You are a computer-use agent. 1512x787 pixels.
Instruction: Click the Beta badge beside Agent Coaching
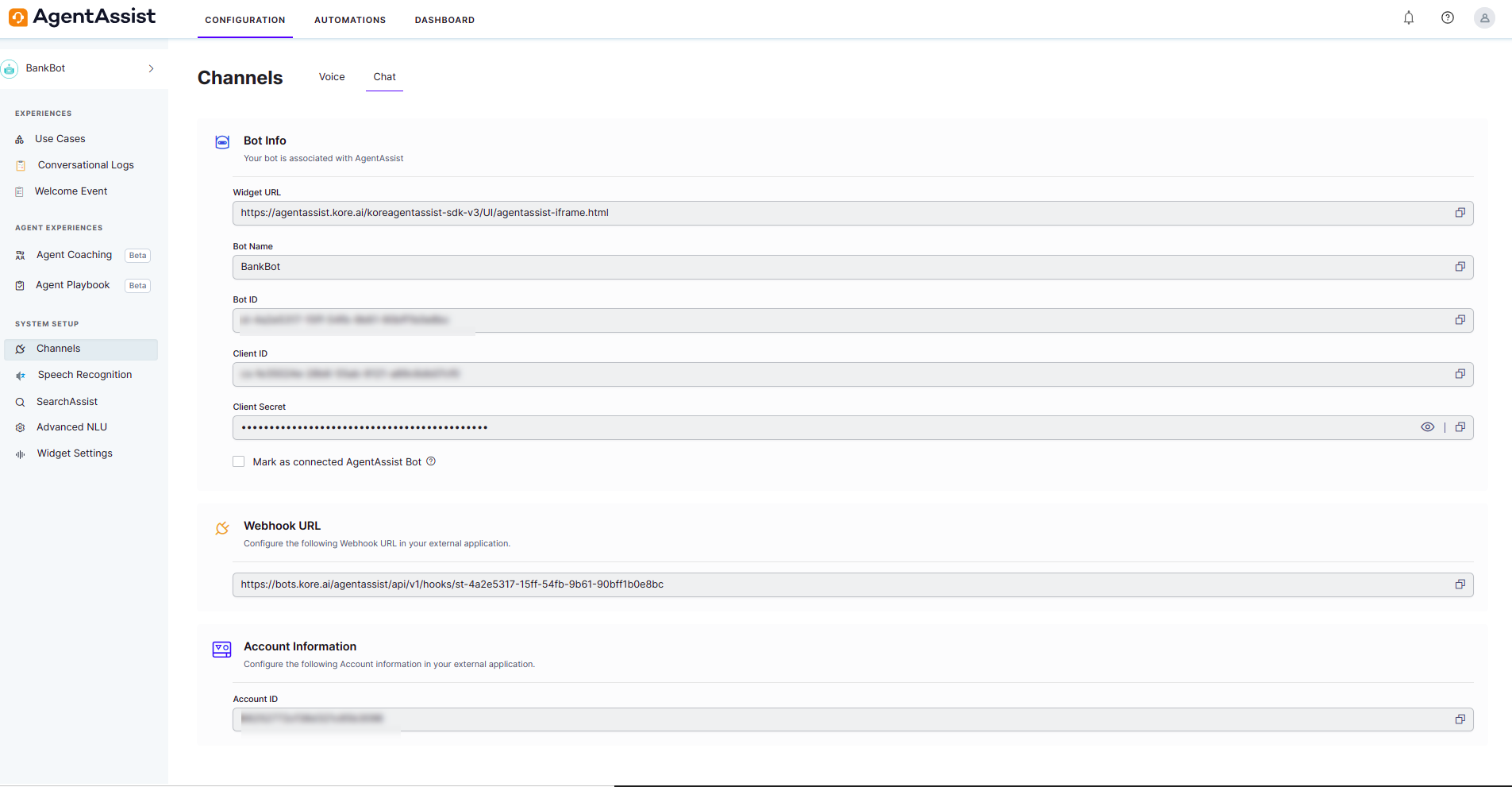pos(138,256)
